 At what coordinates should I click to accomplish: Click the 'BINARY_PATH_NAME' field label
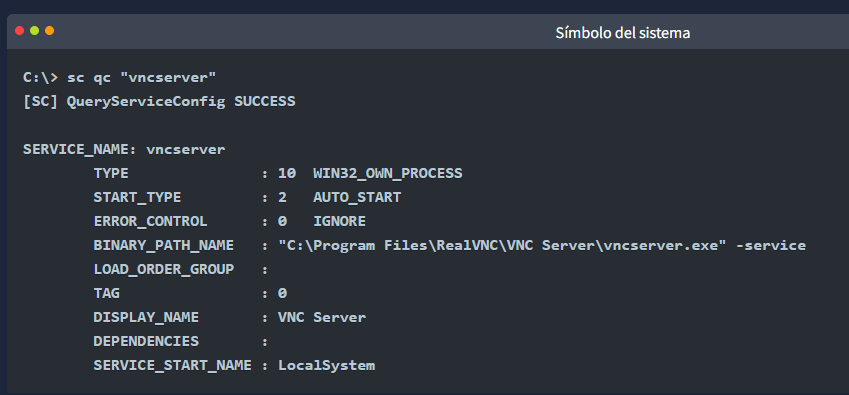pos(164,246)
